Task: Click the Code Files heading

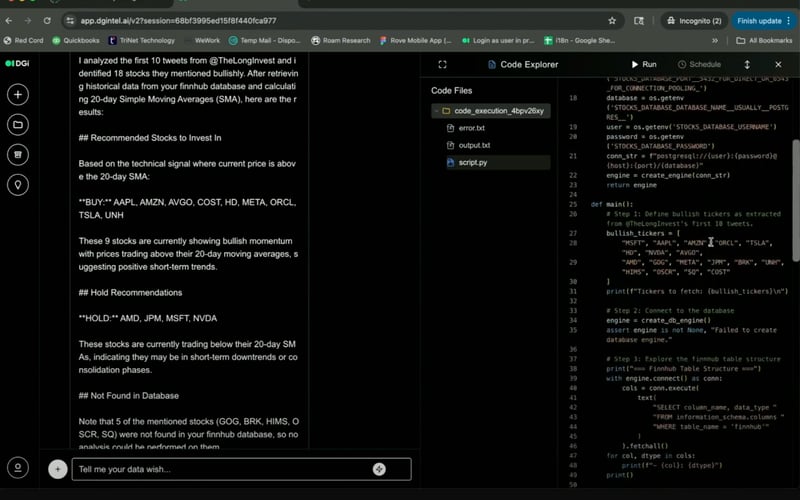Action: [x=452, y=90]
